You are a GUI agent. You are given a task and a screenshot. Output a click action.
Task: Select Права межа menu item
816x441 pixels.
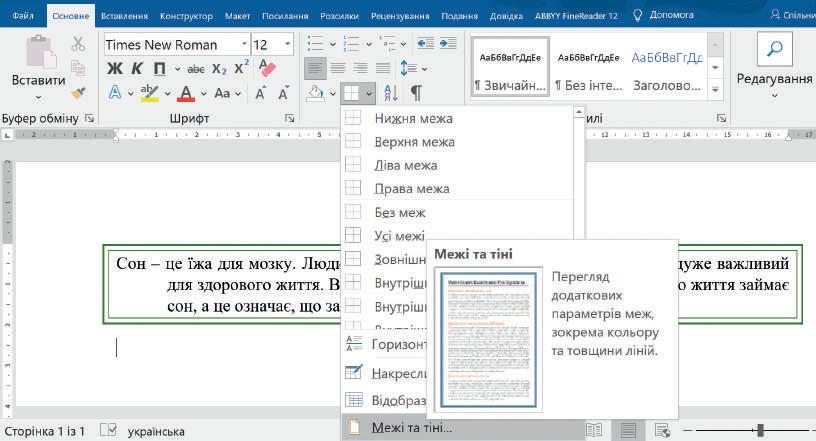[x=458, y=189]
